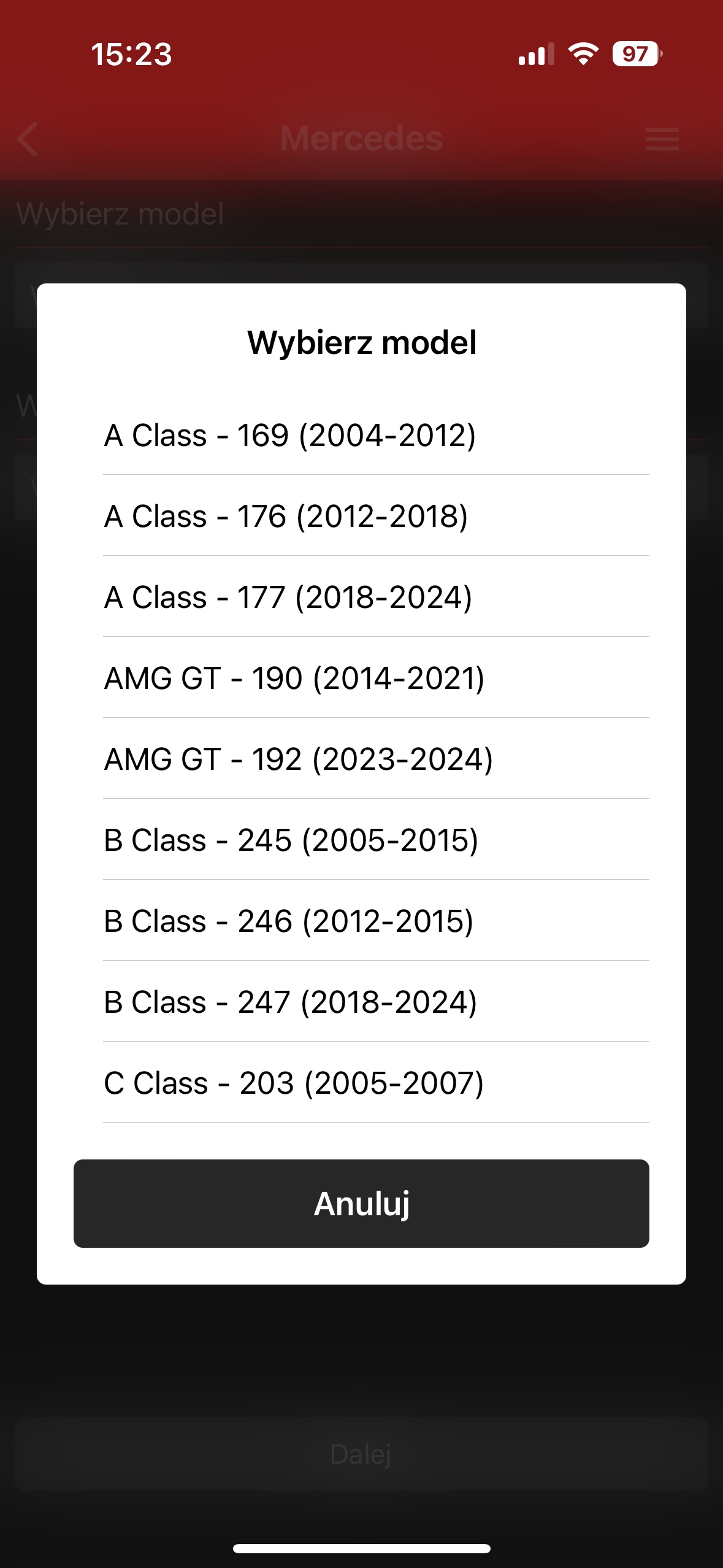Tap the cellular signal bars icon
This screenshot has height=1568, width=723.
click(536, 54)
